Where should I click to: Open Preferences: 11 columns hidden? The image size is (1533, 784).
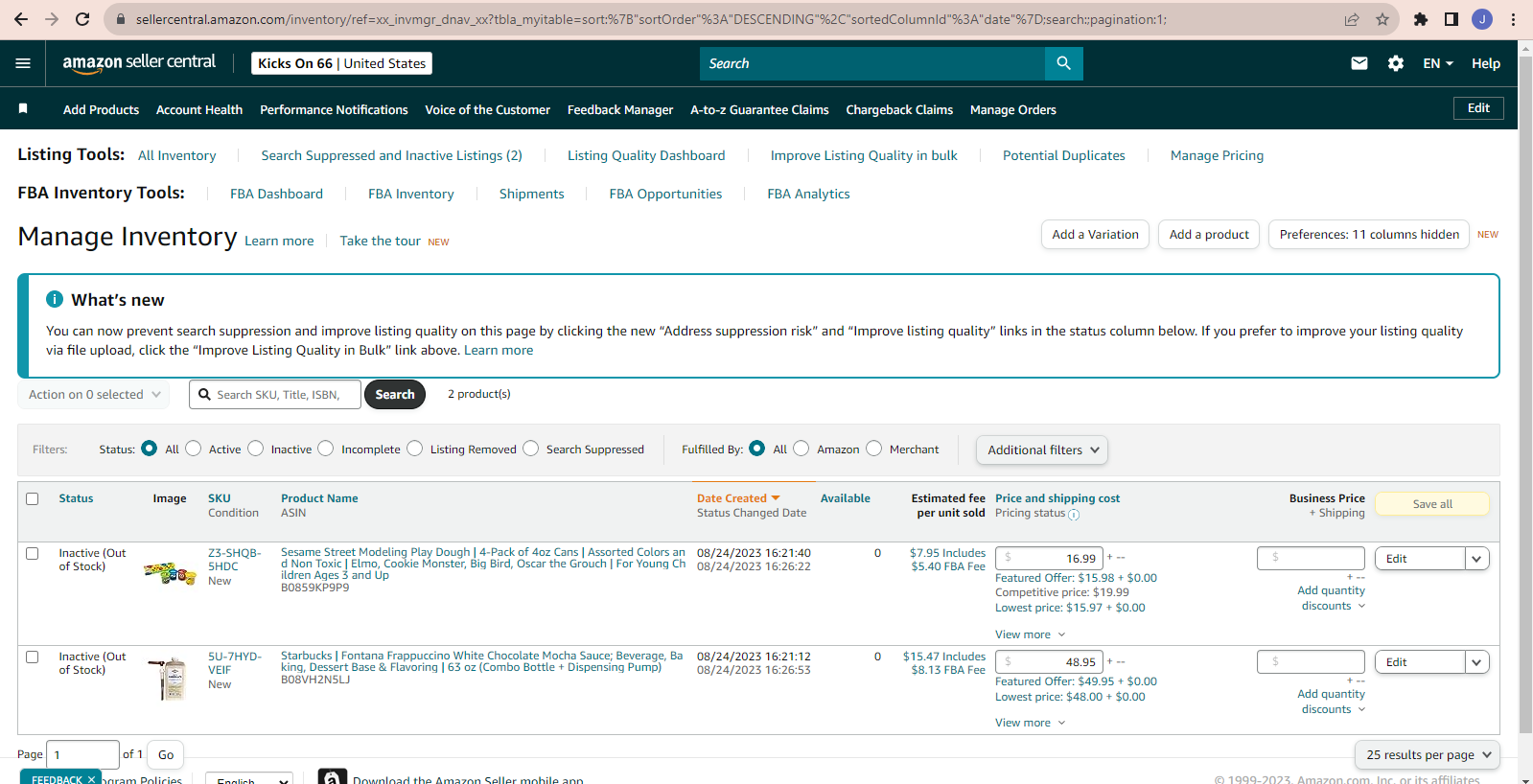pos(1369,235)
